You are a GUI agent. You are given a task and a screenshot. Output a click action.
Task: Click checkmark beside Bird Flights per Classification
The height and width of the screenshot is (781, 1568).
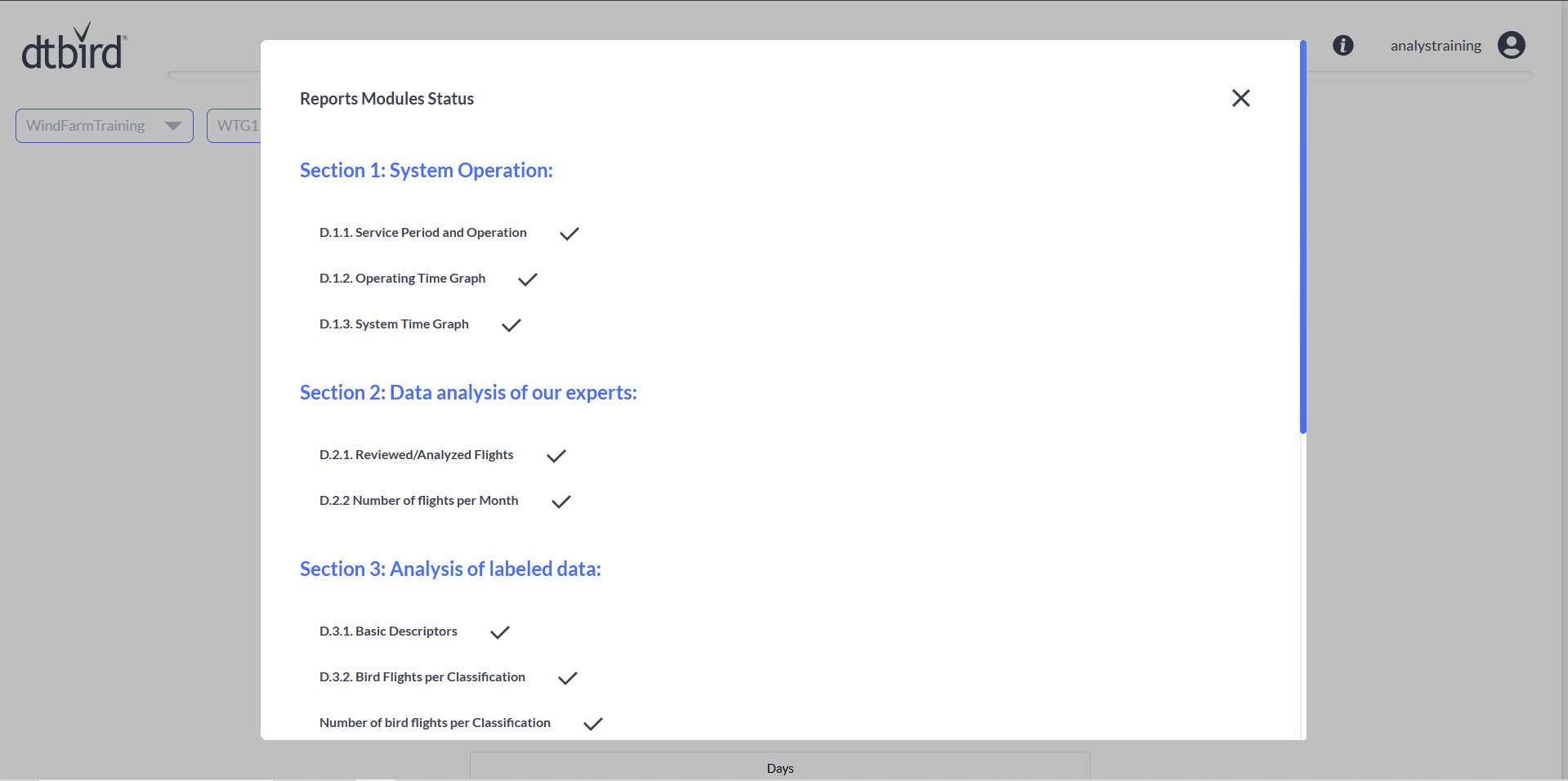(567, 678)
